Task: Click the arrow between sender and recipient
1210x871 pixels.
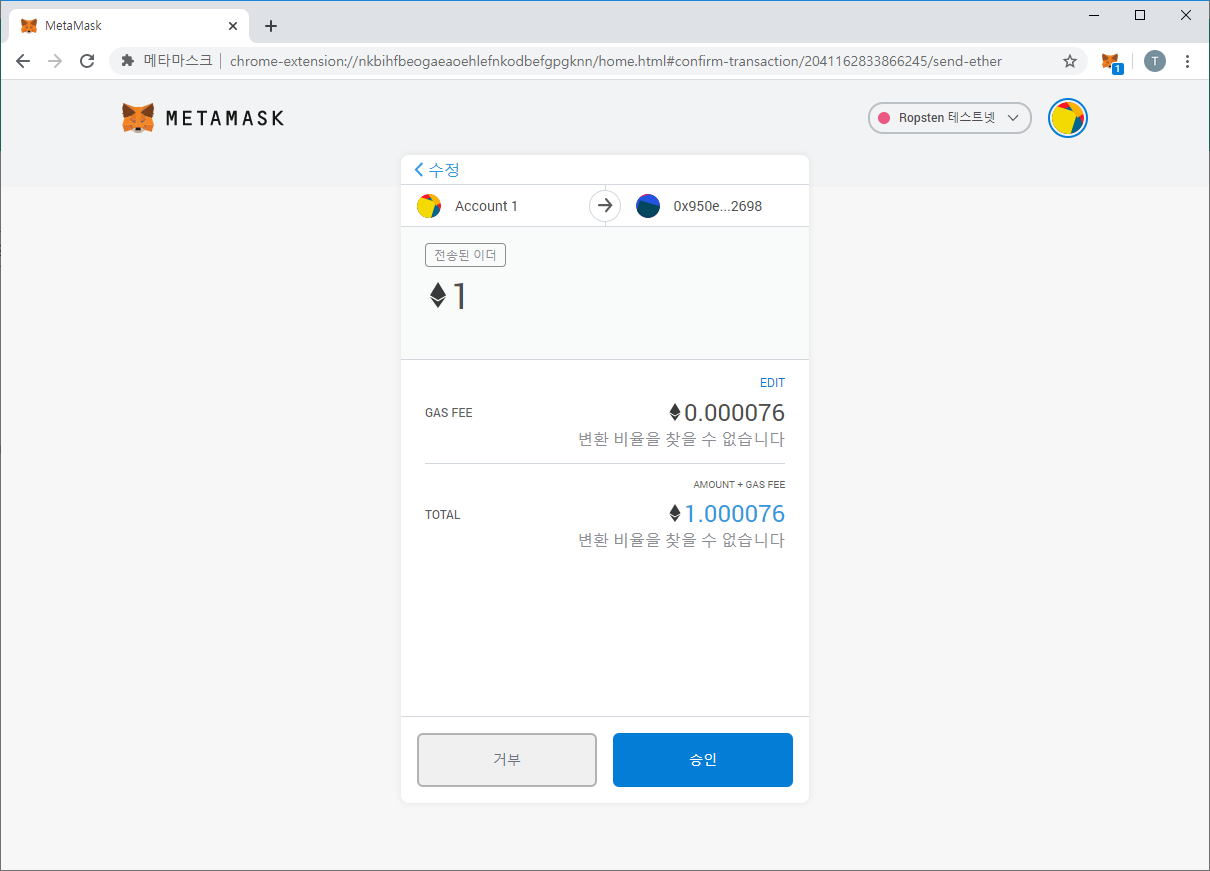Action: pos(604,206)
